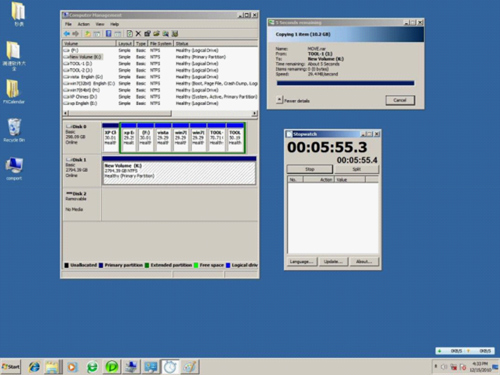Click the blue Help question-mark toolbar icon

108,34
